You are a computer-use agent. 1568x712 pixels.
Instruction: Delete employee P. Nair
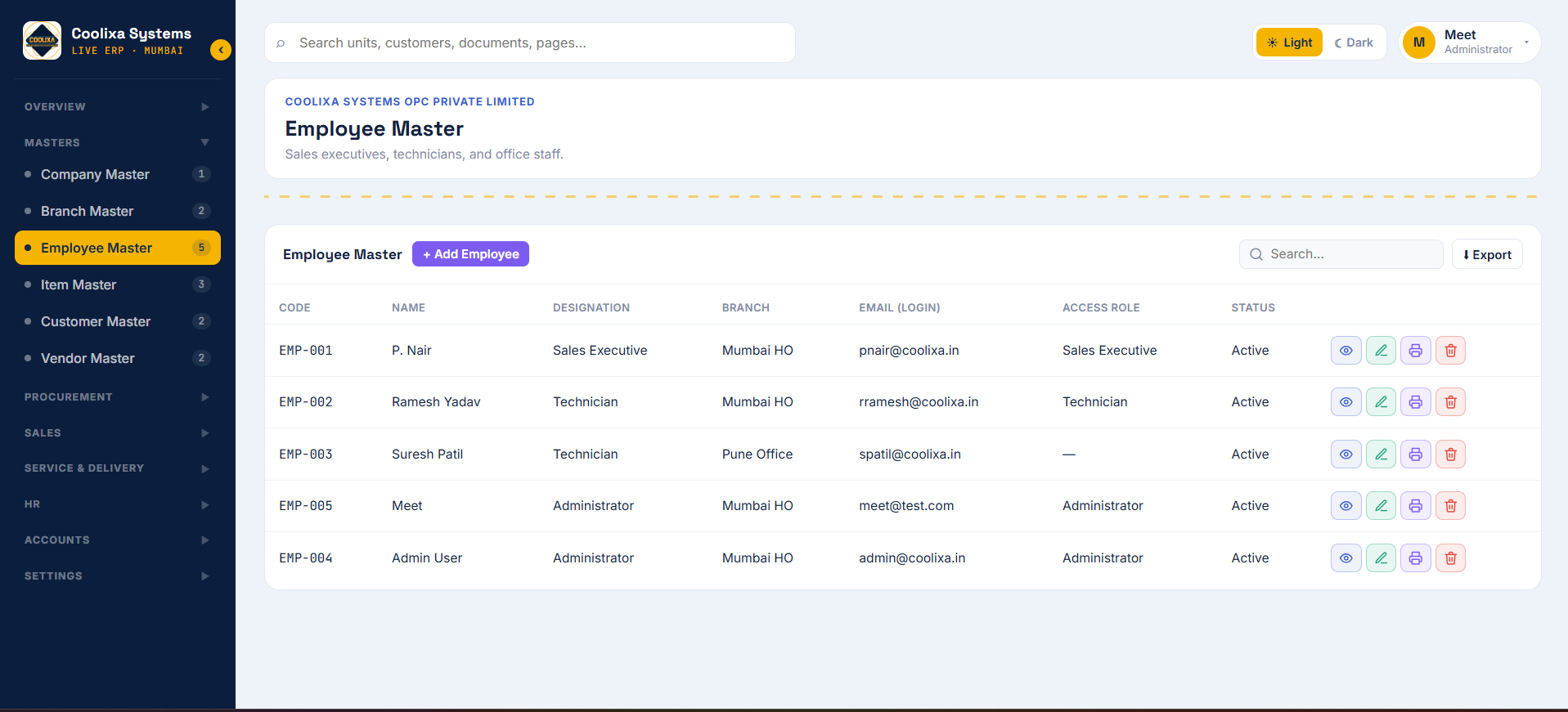click(x=1450, y=351)
